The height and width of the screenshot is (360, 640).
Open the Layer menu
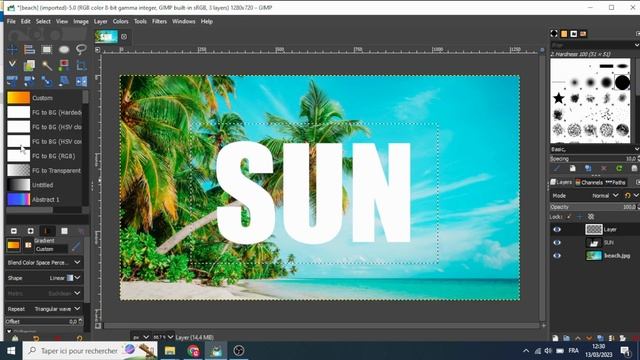click(100, 21)
